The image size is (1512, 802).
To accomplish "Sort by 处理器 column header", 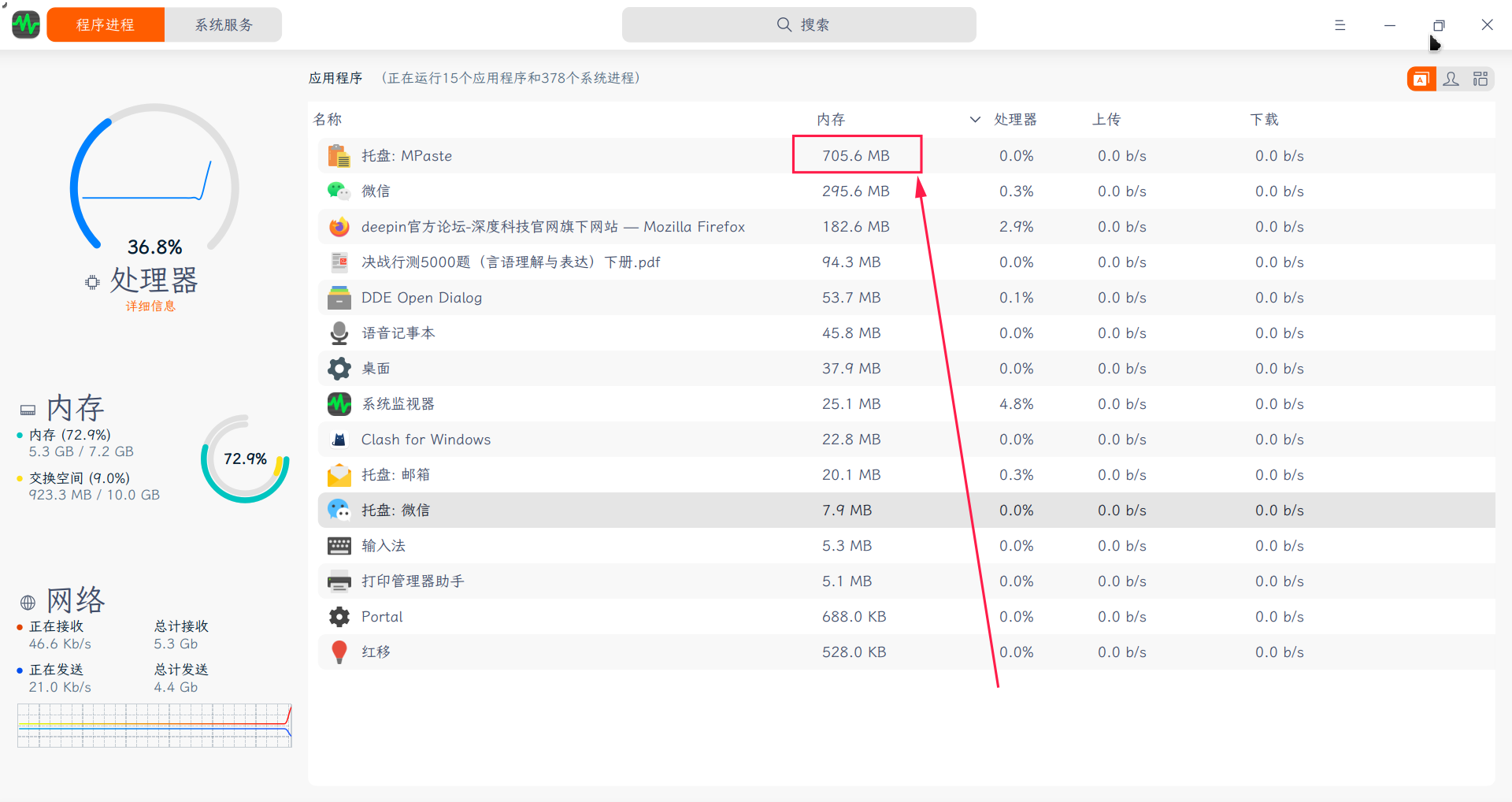I will click(x=1015, y=119).
